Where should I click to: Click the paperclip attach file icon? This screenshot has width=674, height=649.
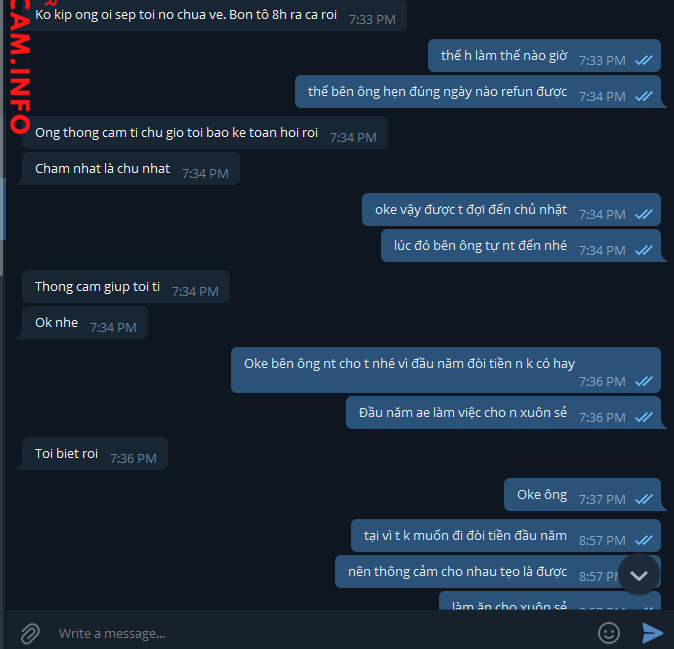30,633
